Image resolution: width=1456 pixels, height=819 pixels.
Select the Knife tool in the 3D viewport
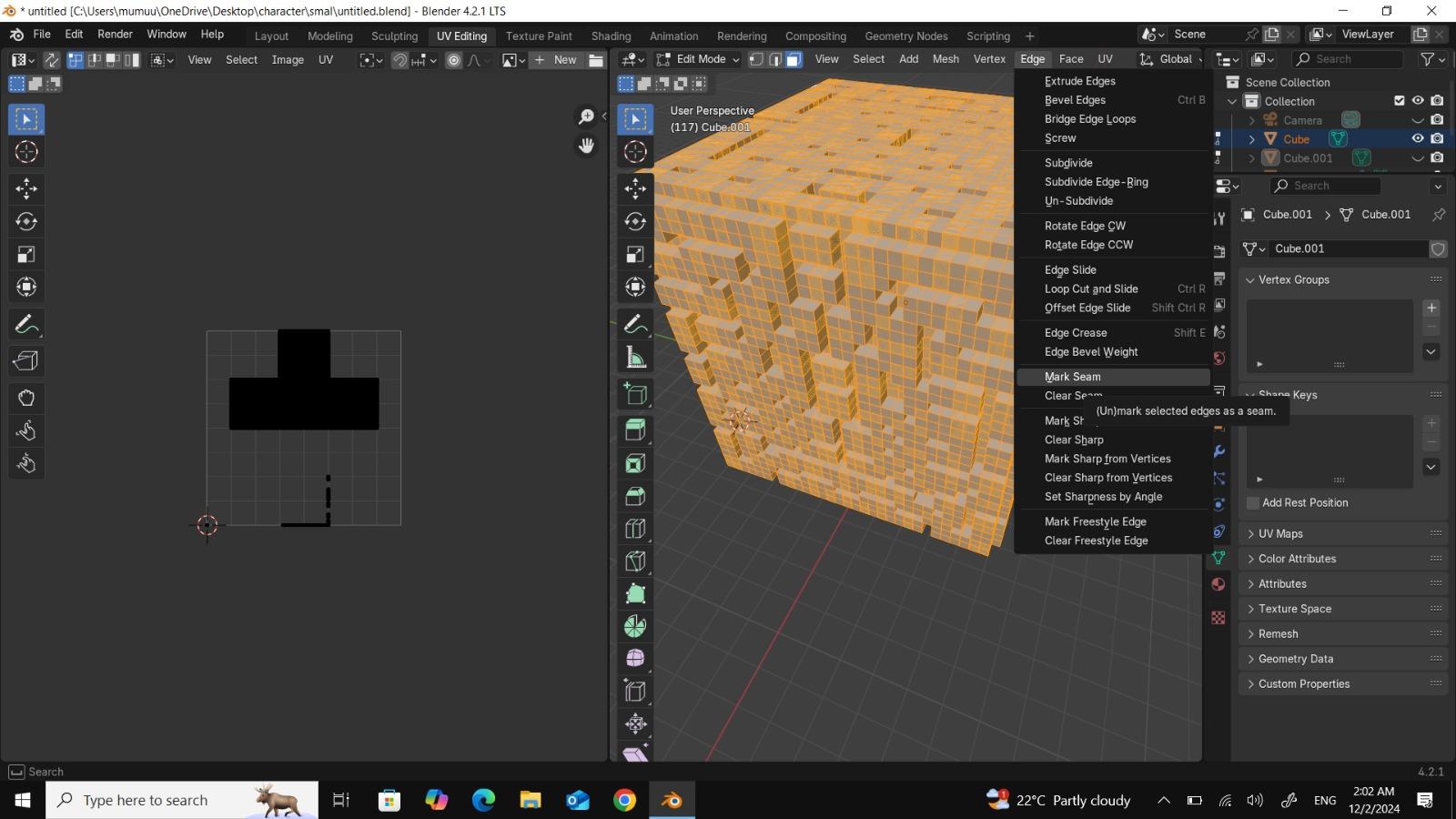(635, 561)
